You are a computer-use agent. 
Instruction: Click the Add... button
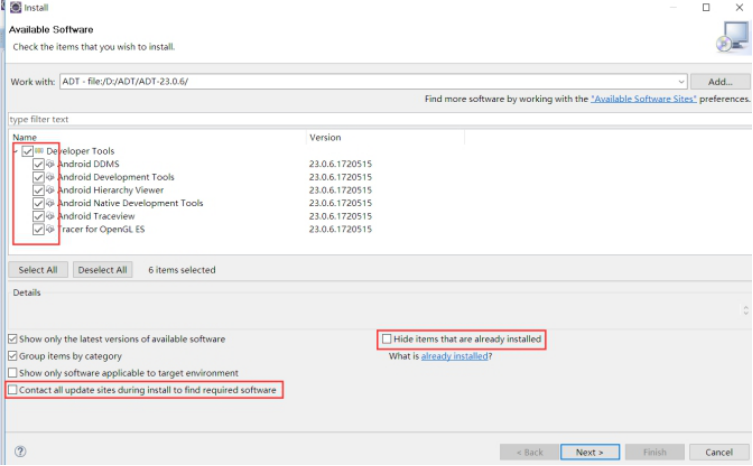[720, 82]
